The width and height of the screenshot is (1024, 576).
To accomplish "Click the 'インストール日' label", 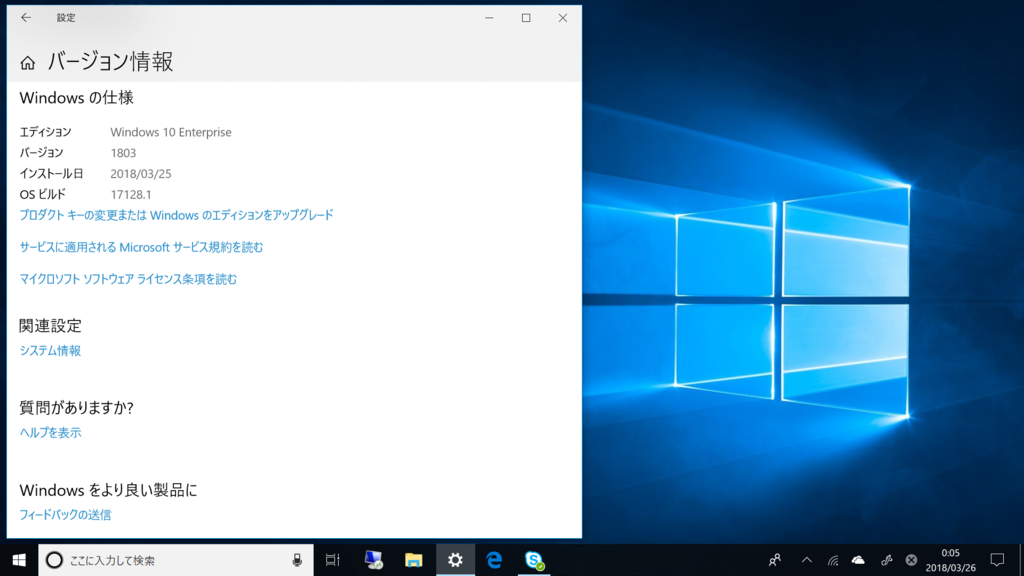I will tap(51, 174).
